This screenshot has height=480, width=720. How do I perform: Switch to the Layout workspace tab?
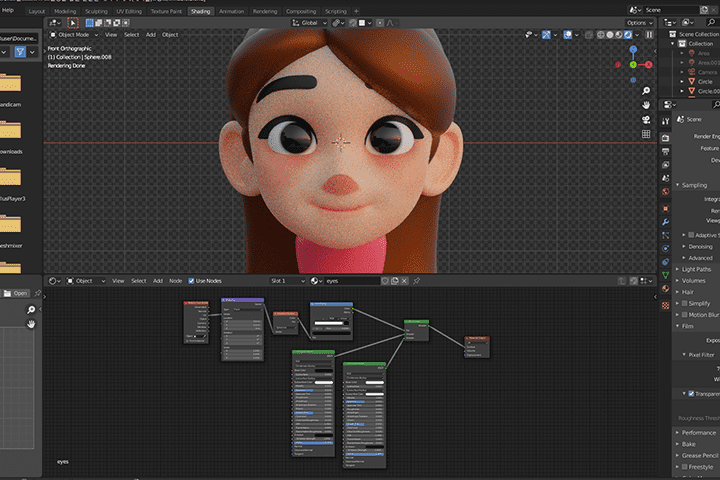pos(37,11)
